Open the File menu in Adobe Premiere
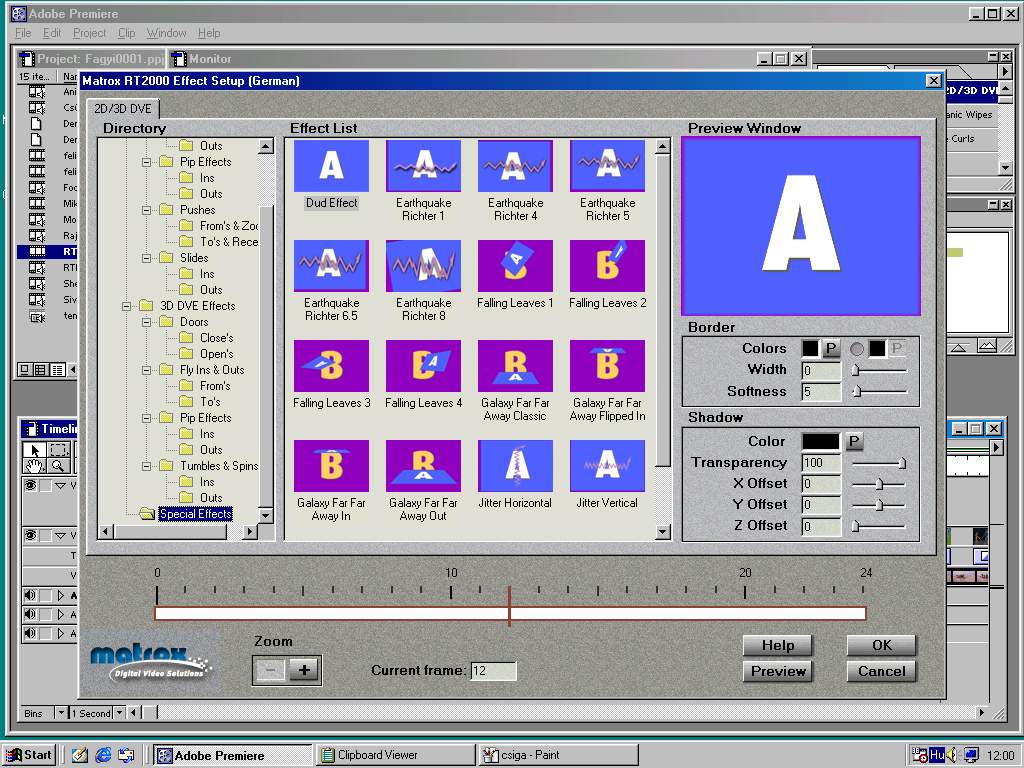The width and height of the screenshot is (1024, 768). [x=23, y=33]
